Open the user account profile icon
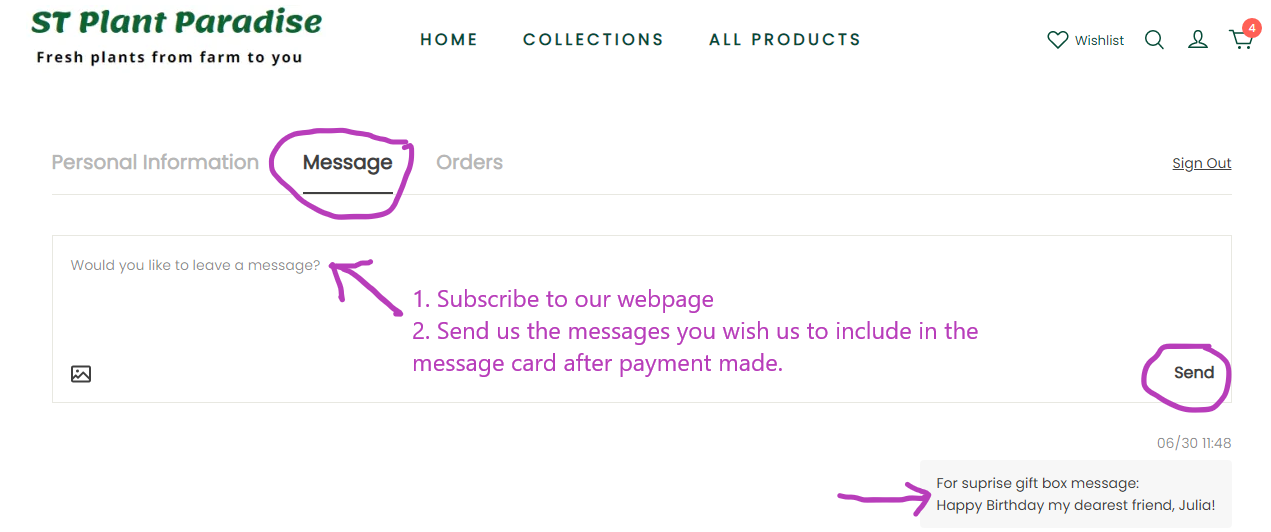This screenshot has width=1271, height=532. click(x=1197, y=40)
